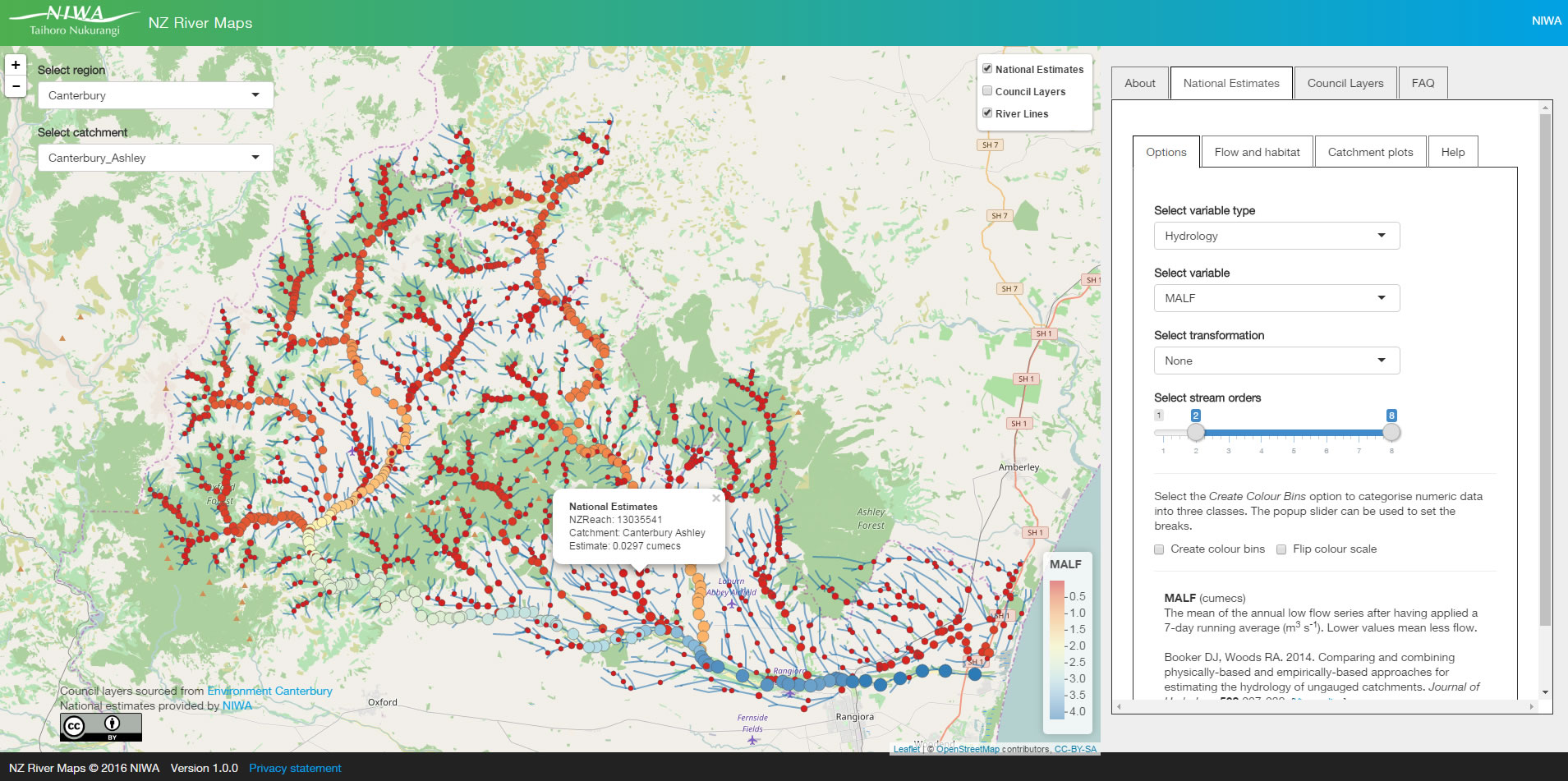Viewport: 1568px width, 781px height.
Task: Check Flip colour scale
Action: coord(1281,549)
